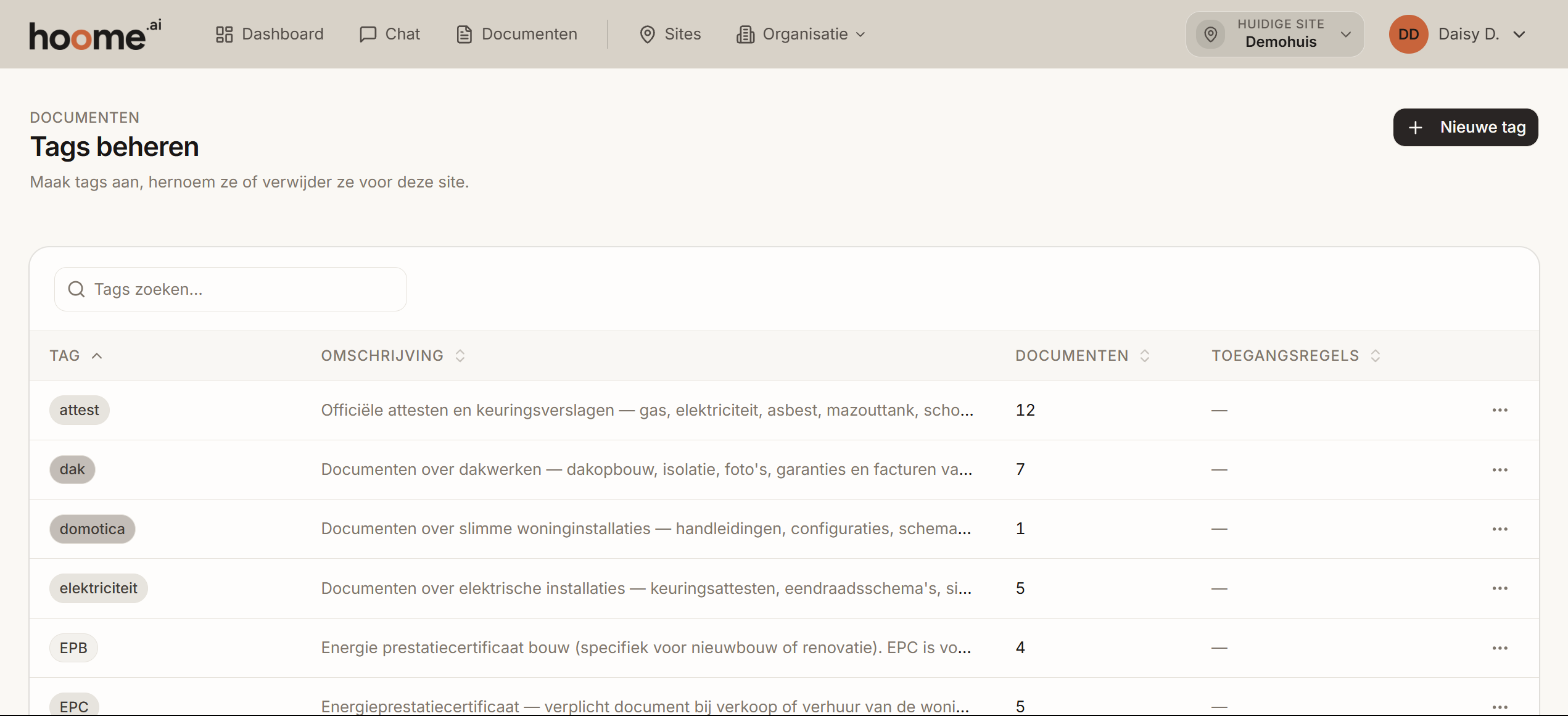Click the EPB tag badge

[x=73, y=648]
